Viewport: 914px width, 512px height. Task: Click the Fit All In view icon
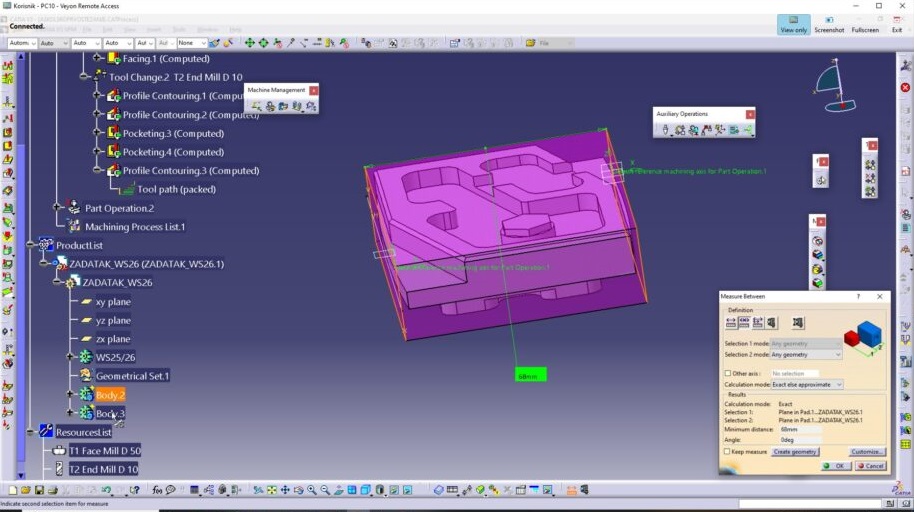click(x=272, y=490)
